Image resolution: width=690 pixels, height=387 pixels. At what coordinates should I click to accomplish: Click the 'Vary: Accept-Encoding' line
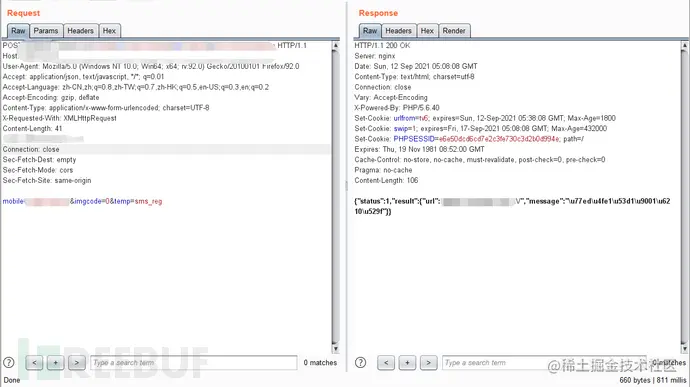click(391, 97)
